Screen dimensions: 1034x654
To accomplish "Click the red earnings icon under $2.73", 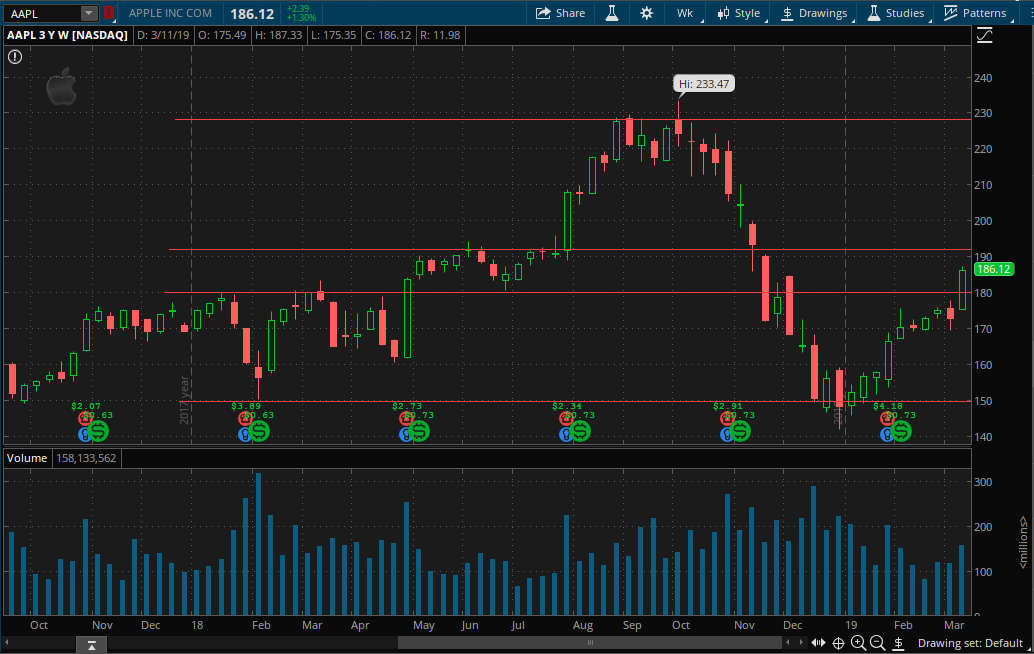I will pos(406,418).
